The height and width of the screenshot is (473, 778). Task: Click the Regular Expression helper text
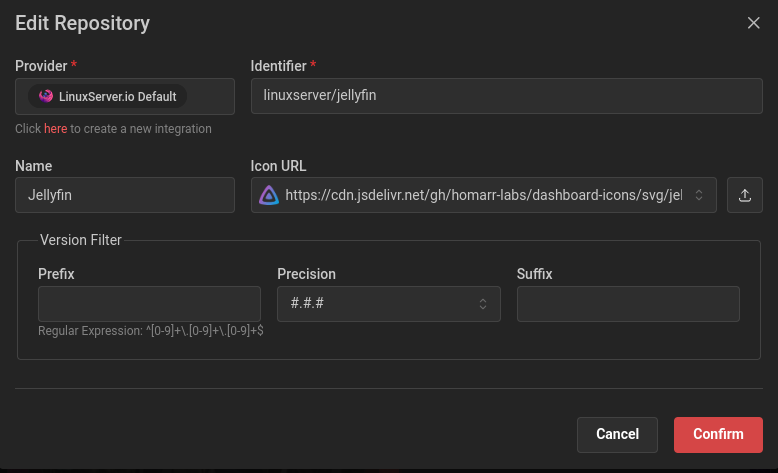[151, 330]
